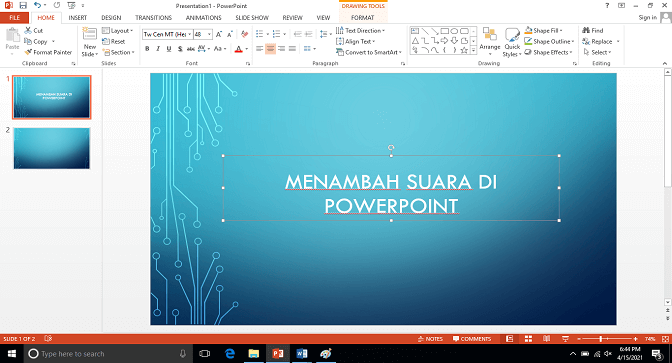The image size is (672, 363).
Task: Open the Arrange options
Action: tap(489, 42)
